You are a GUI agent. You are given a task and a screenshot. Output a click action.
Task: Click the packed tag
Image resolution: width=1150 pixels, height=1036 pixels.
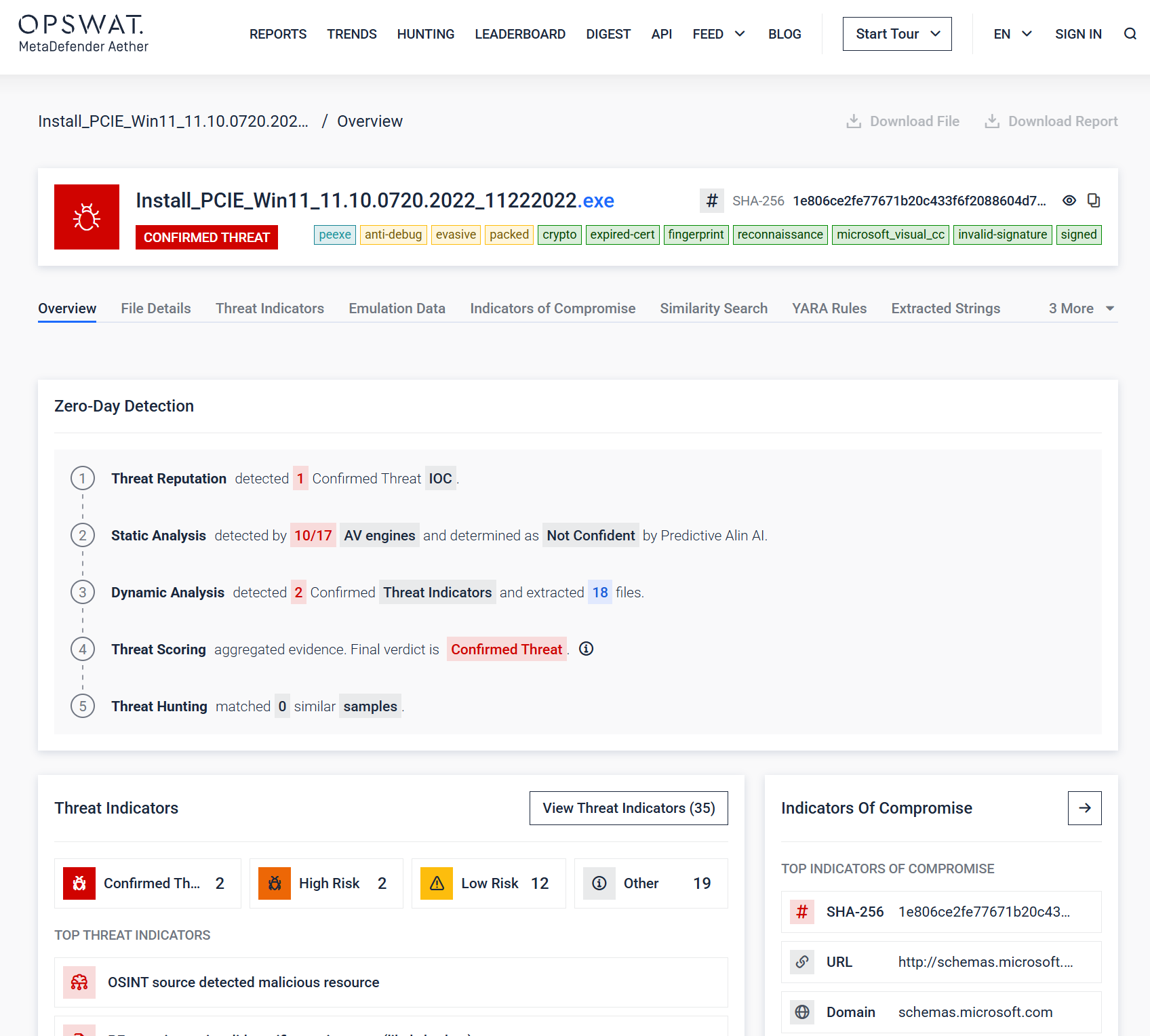point(509,235)
